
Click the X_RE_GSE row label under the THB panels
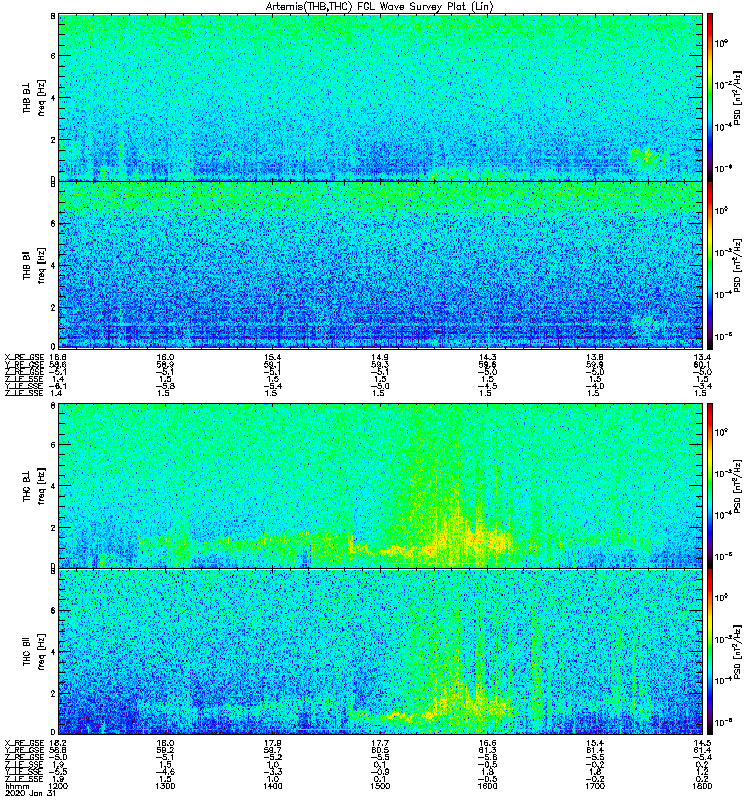[x=24, y=357]
